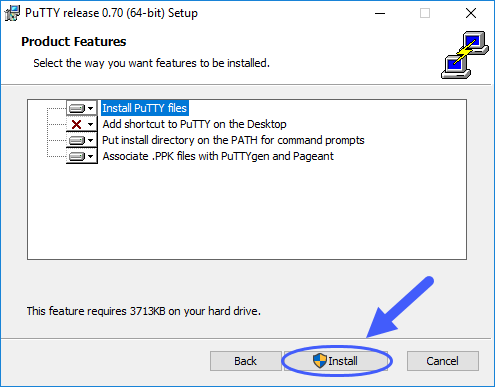This screenshot has width=495, height=387.
Task: Select Put install directory on the PATH item
Action: point(233,140)
